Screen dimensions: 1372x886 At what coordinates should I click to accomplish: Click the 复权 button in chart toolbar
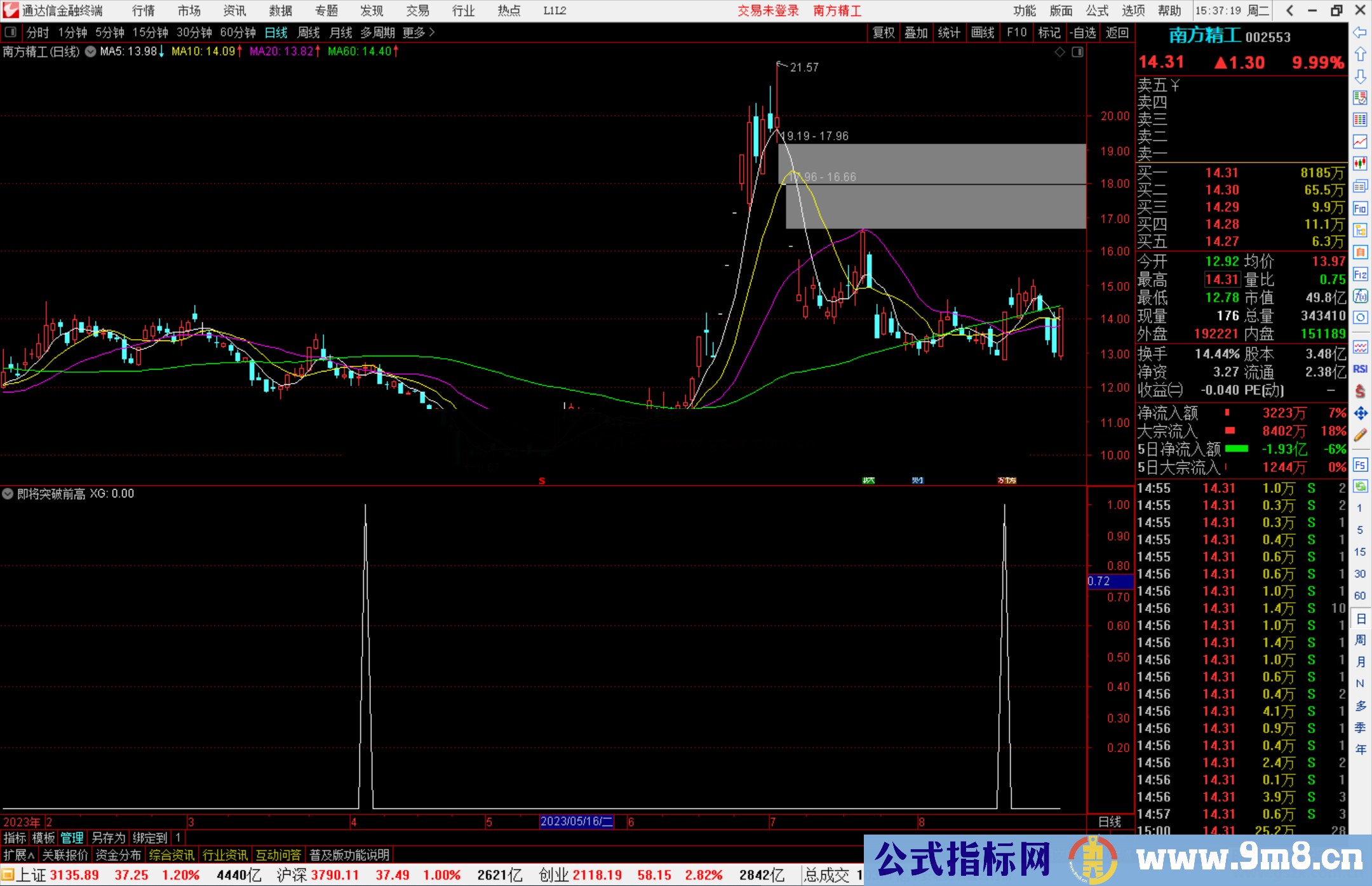(883, 32)
